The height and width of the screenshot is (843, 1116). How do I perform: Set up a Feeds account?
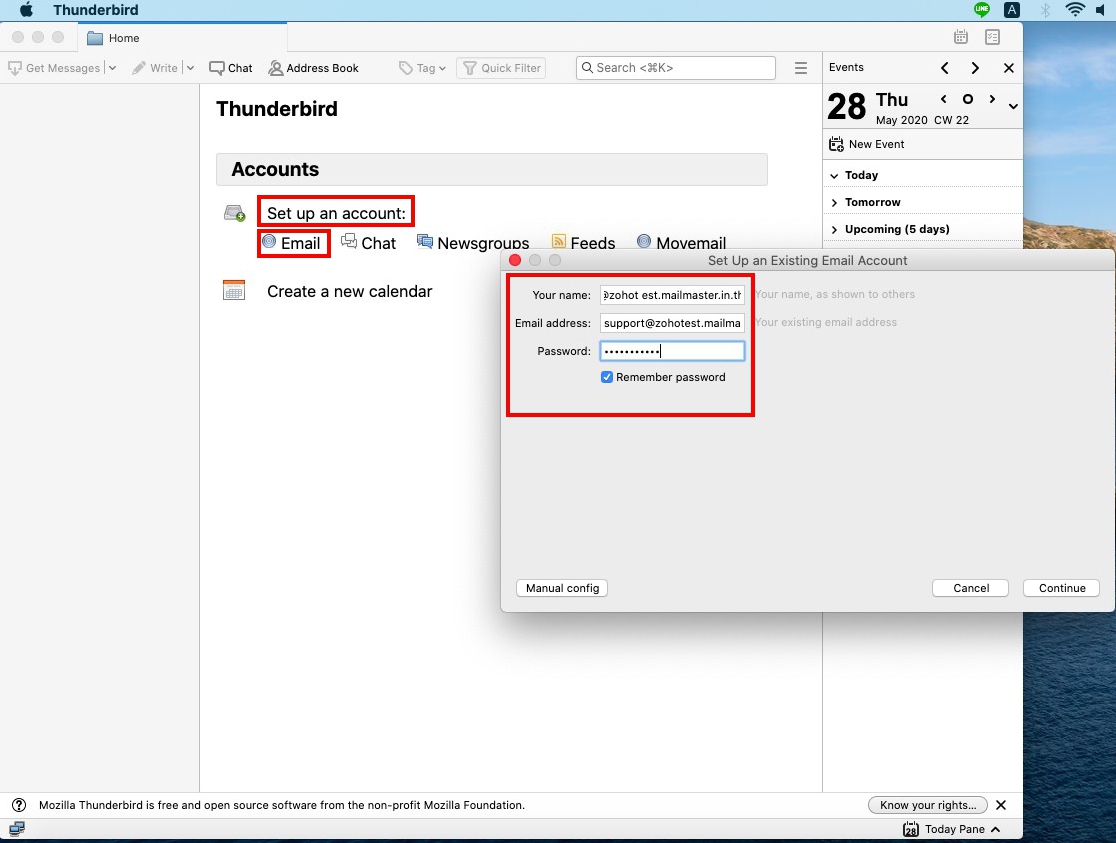pos(583,243)
